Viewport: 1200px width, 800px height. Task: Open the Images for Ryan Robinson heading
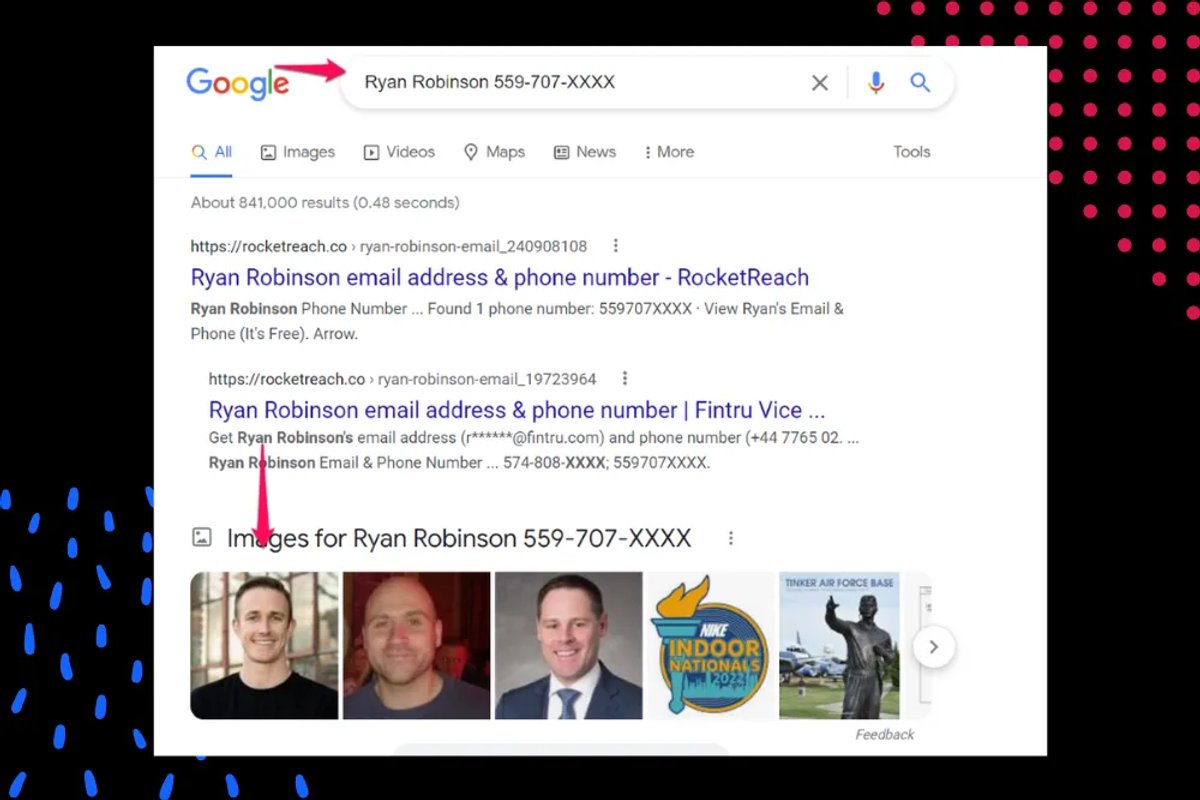click(459, 538)
